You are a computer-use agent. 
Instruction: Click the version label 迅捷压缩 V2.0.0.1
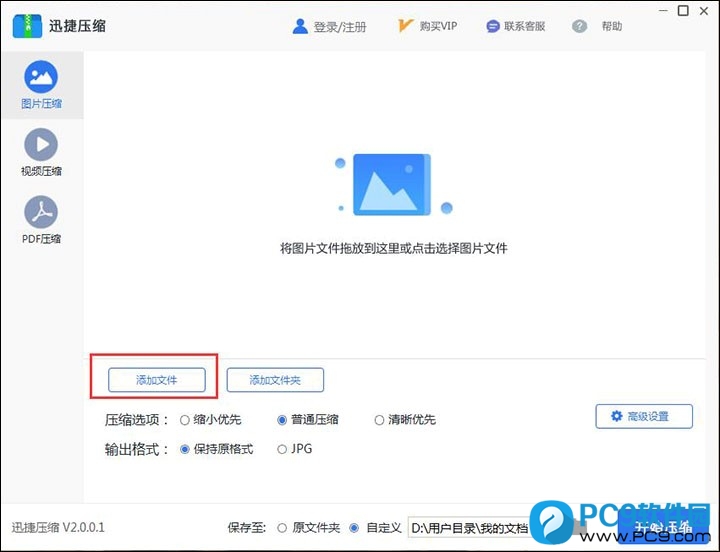click(x=58, y=527)
